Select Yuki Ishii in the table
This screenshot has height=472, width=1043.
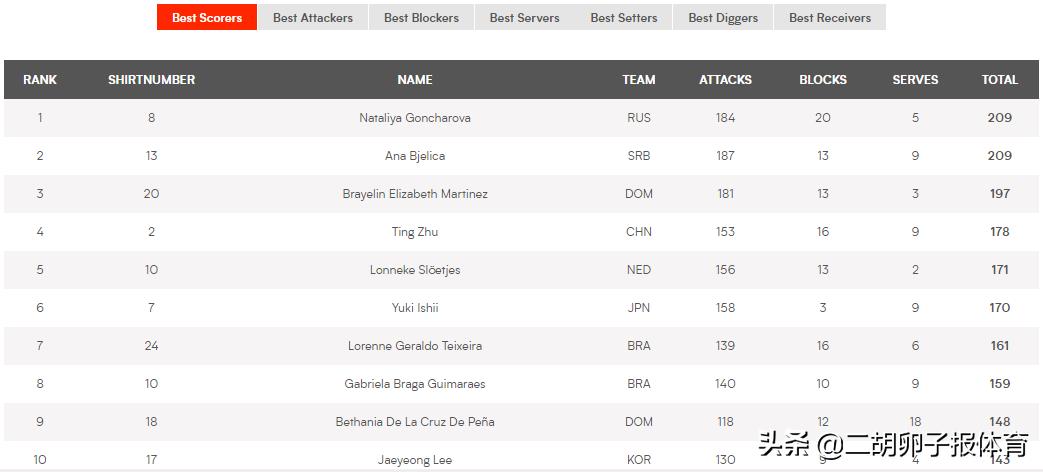click(415, 307)
